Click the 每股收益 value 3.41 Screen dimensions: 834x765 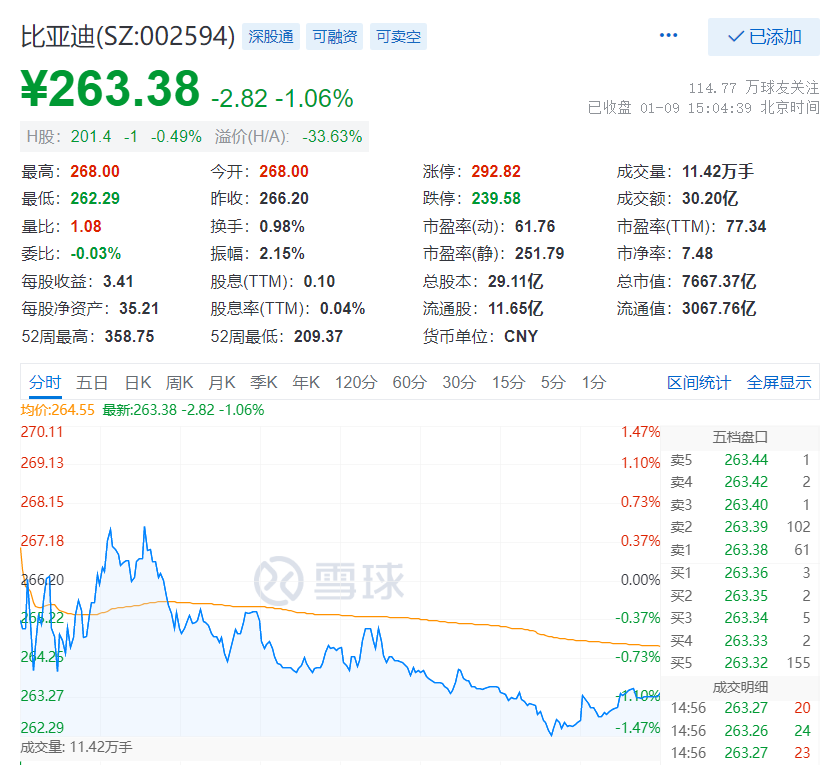tap(118, 281)
